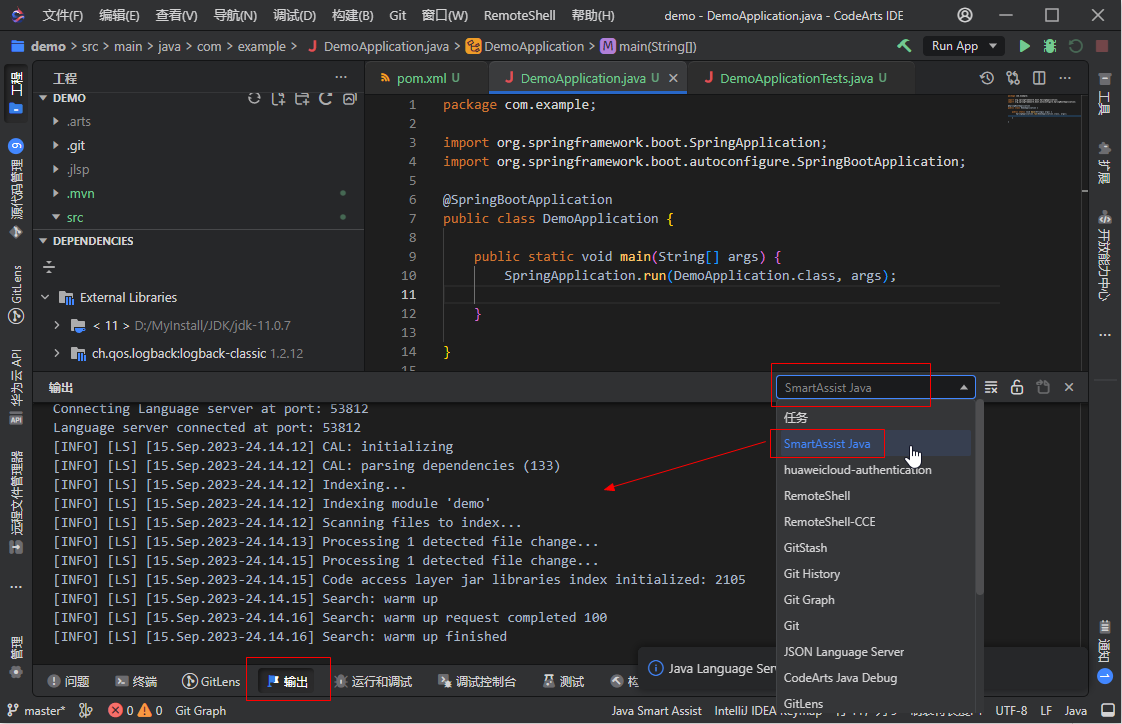Open the Run App configuration dropdown
Screen dimensions: 1122x724
click(x=993, y=45)
